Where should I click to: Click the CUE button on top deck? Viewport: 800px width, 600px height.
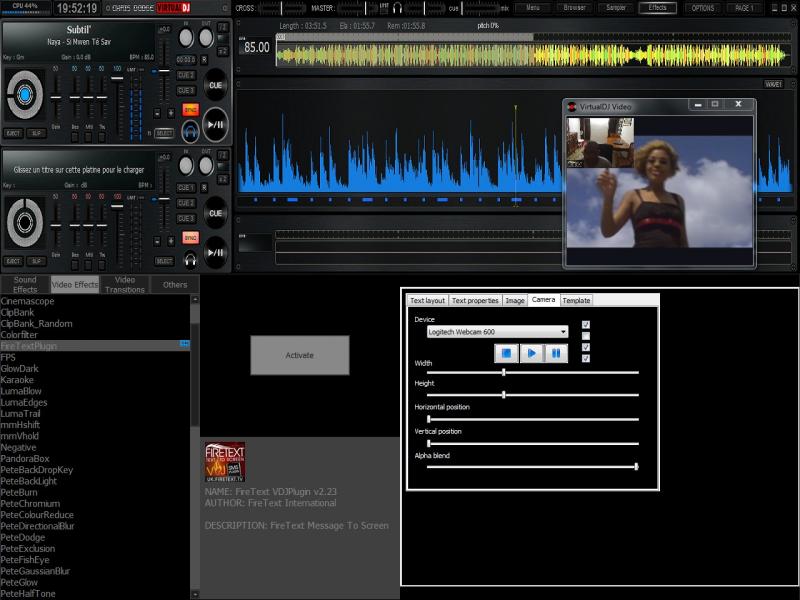coord(215,85)
